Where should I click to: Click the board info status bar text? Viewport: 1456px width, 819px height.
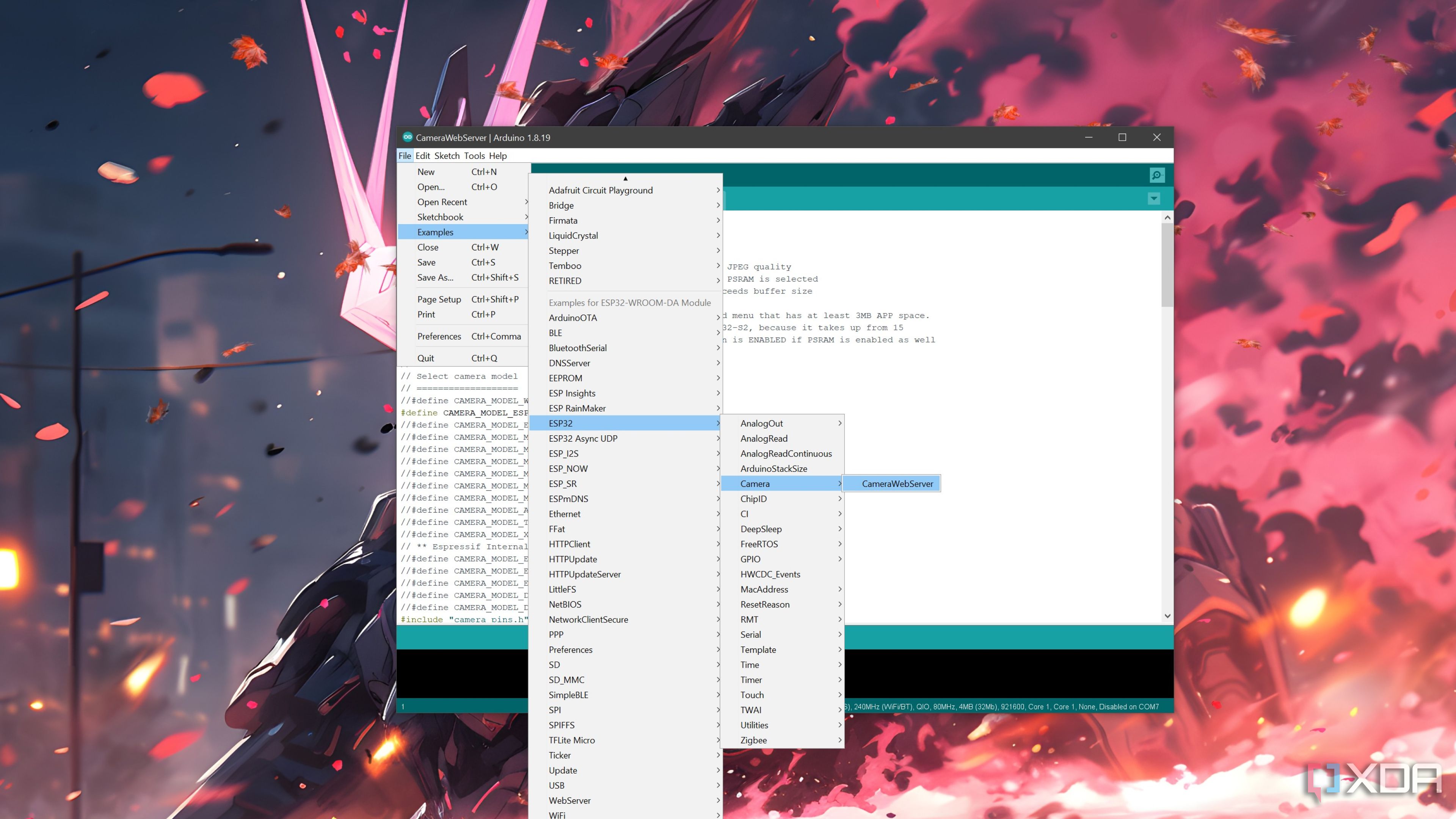click(x=1002, y=706)
